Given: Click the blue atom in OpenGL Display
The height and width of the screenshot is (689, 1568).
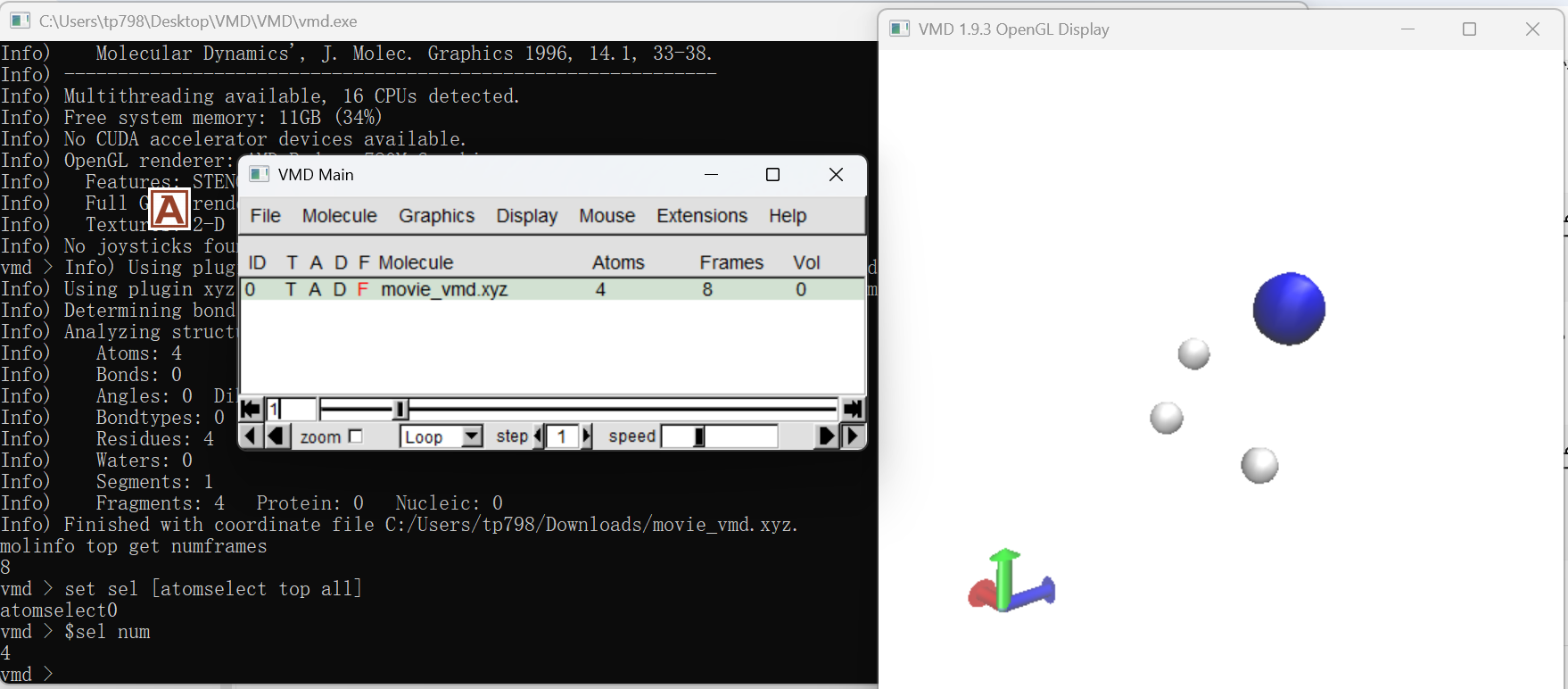Looking at the screenshot, I should [x=1289, y=309].
